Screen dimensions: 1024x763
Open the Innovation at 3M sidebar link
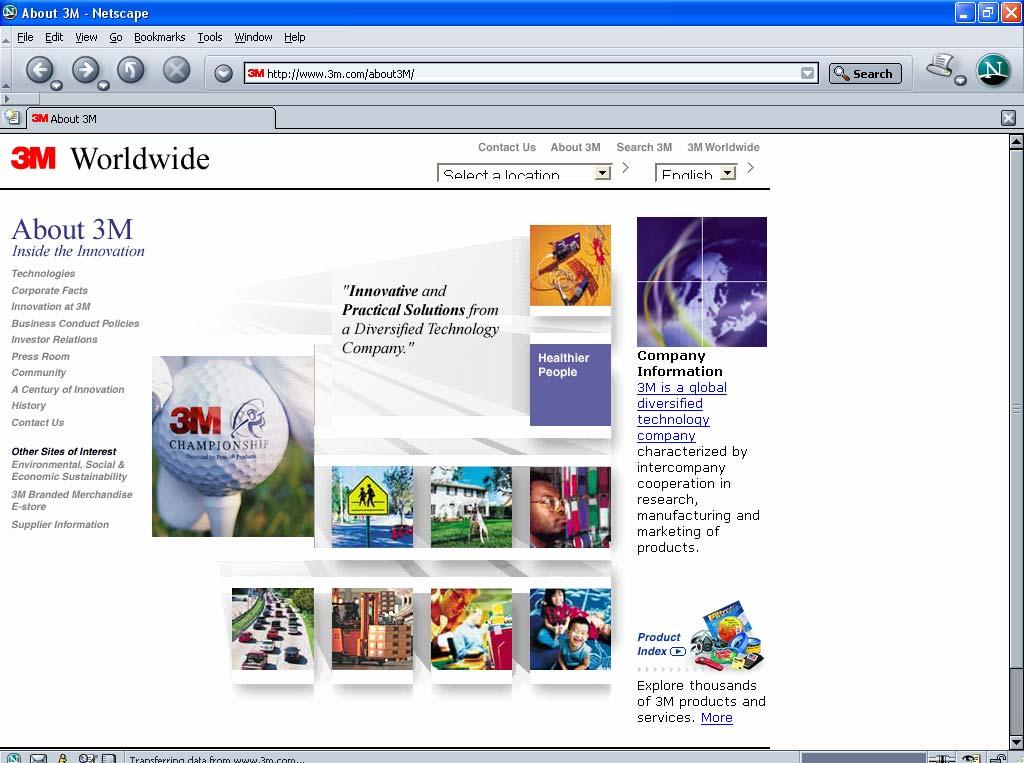tap(51, 307)
